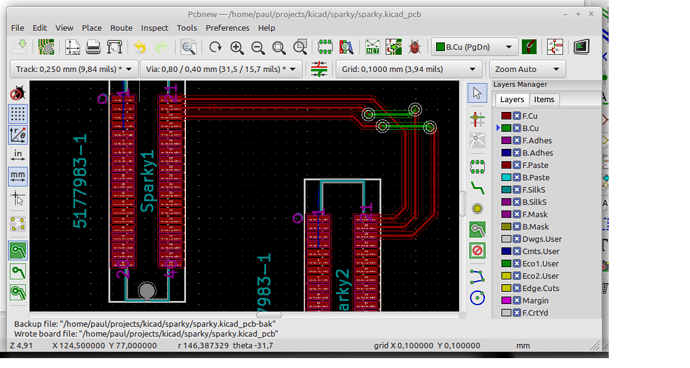This screenshot has height=368, width=690.
Task: Toggle polar coordinates display
Action: point(18,135)
